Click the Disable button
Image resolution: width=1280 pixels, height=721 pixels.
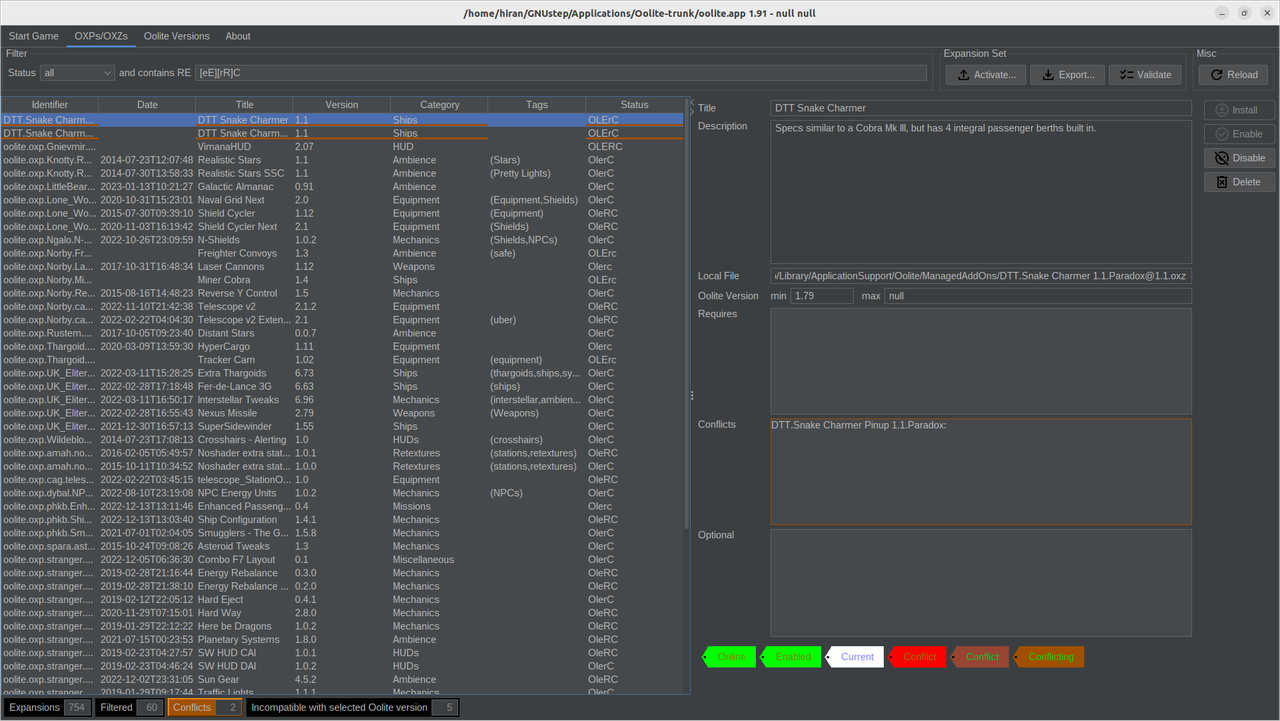click(1239, 158)
